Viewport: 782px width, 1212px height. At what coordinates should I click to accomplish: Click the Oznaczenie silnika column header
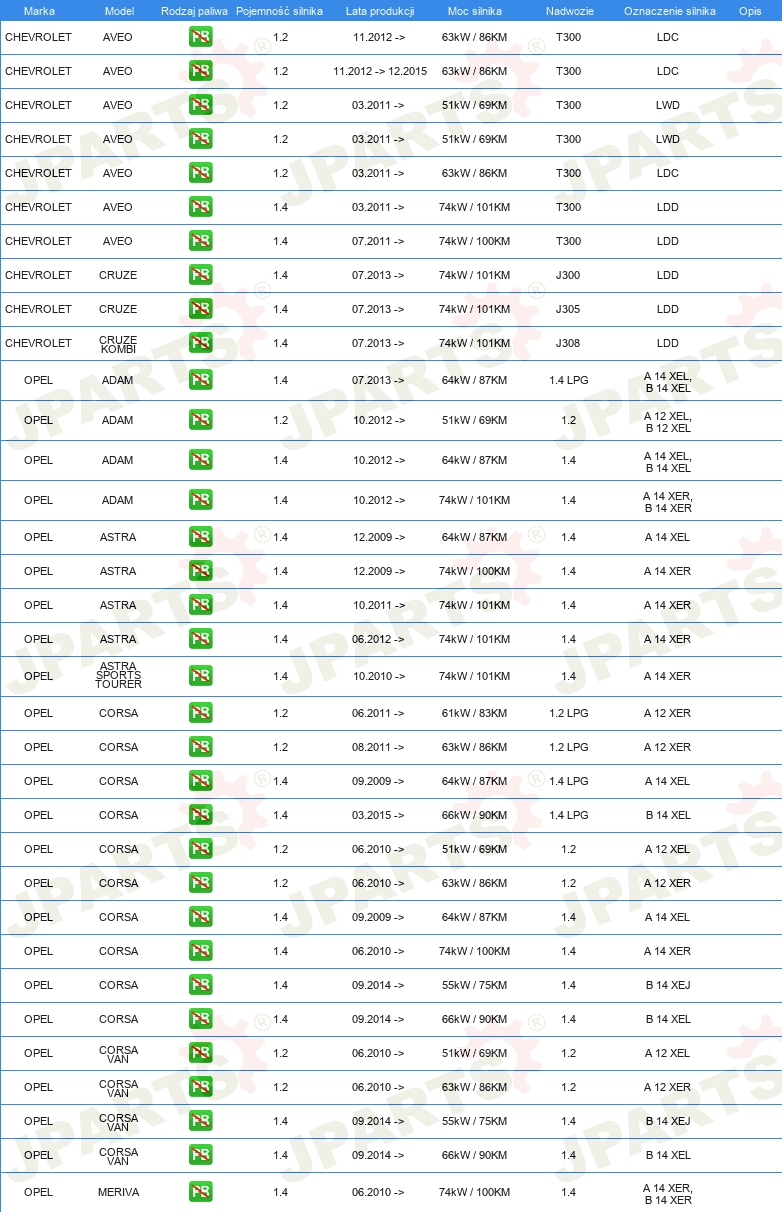click(x=669, y=11)
